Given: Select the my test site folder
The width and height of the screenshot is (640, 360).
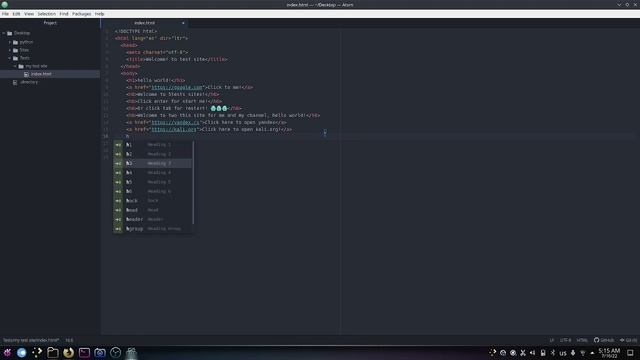Looking at the screenshot, I should tap(36, 66).
